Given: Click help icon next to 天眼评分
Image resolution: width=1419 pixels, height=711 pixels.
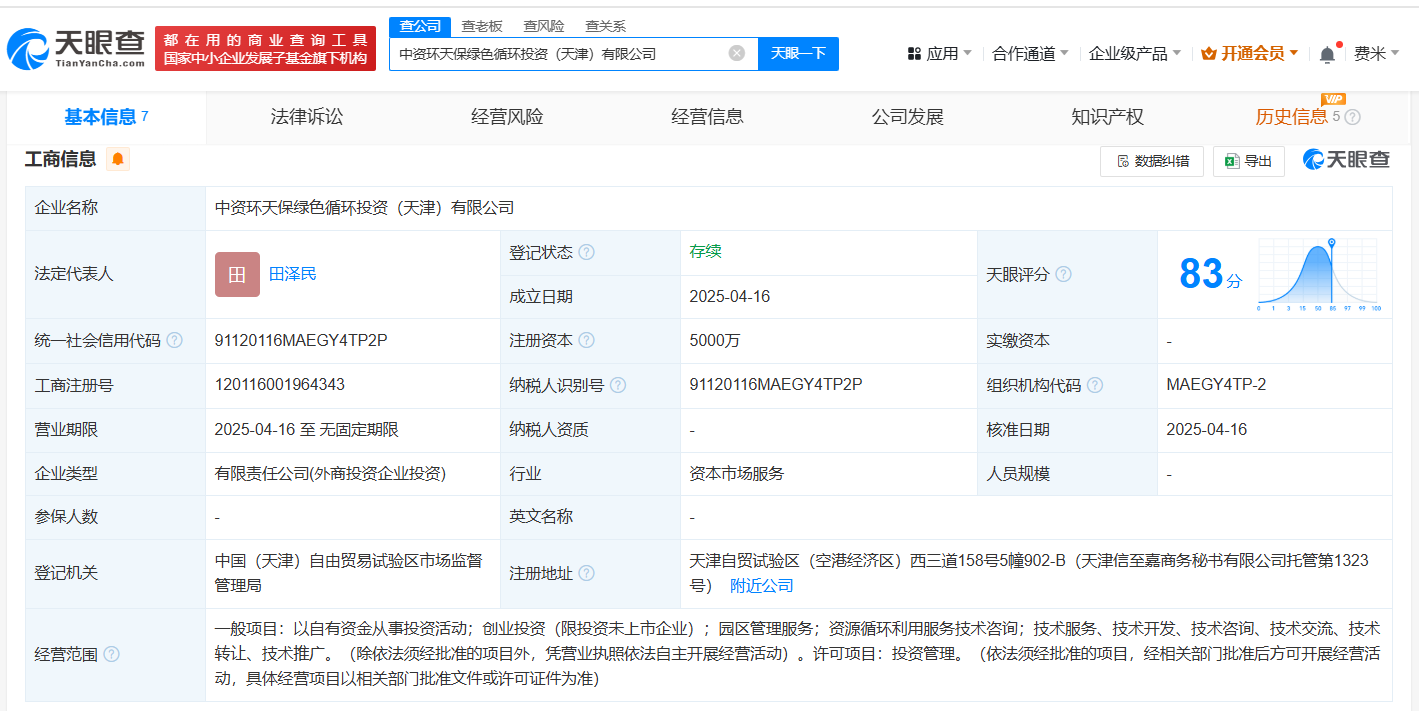Looking at the screenshot, I should [x=1063, y=274].
